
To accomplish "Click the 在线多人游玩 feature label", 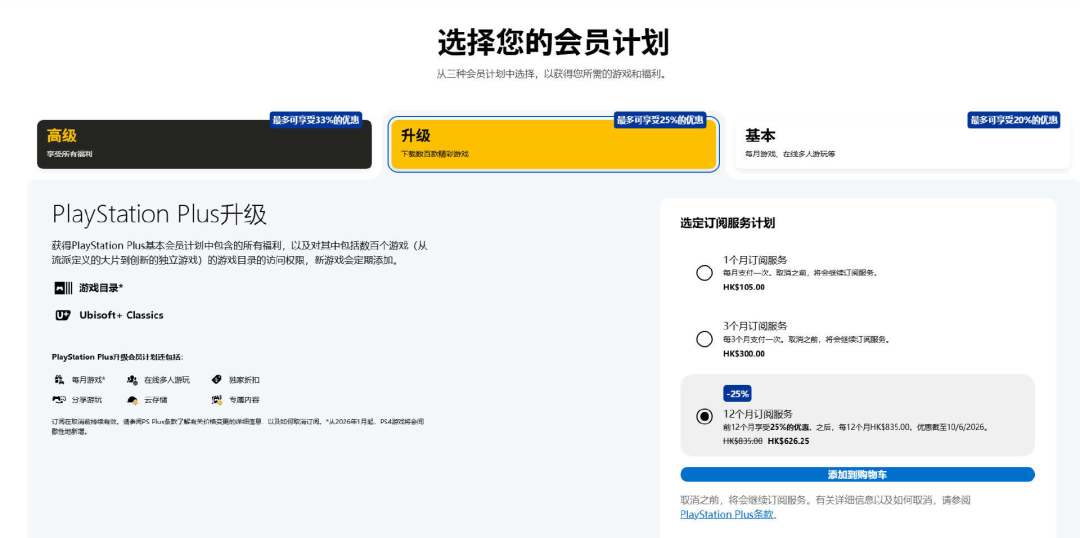I will point(167,380).
